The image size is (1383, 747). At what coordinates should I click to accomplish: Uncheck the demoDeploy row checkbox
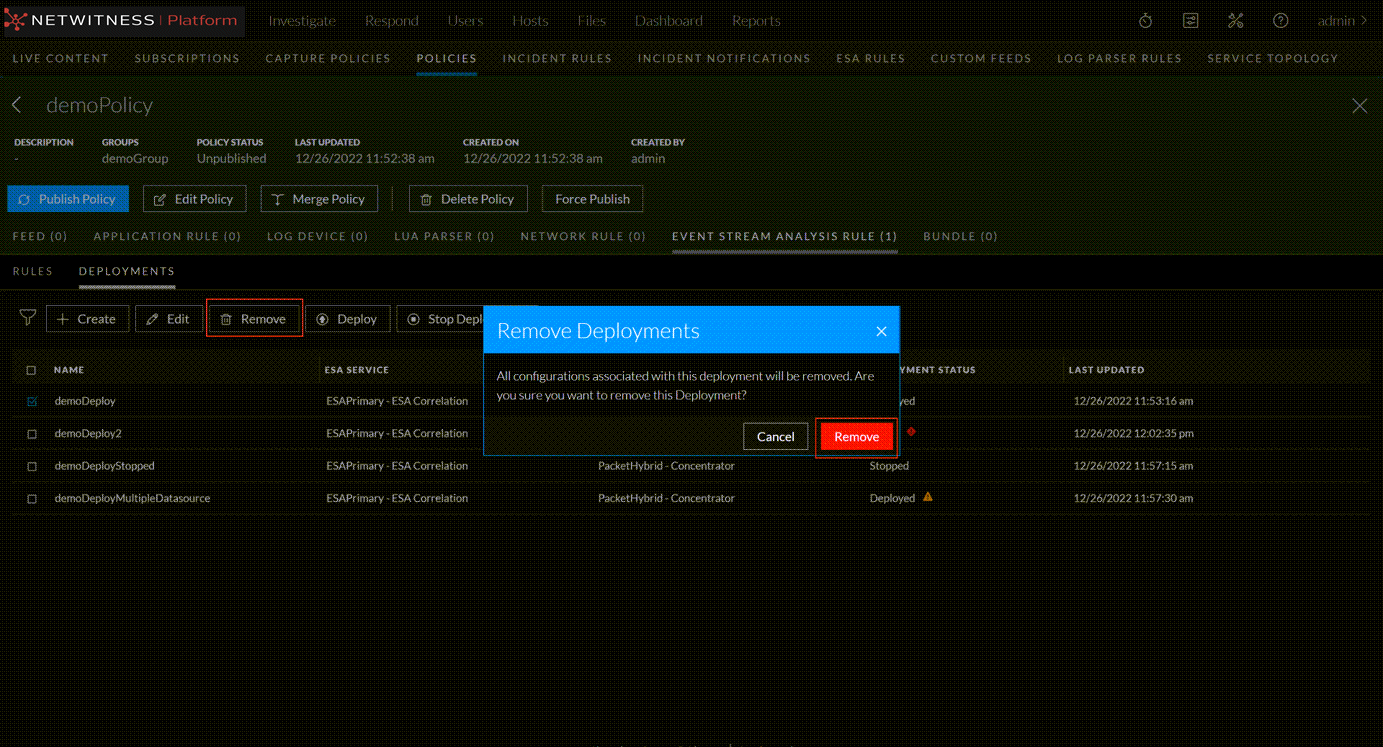[x=32, y=401]
